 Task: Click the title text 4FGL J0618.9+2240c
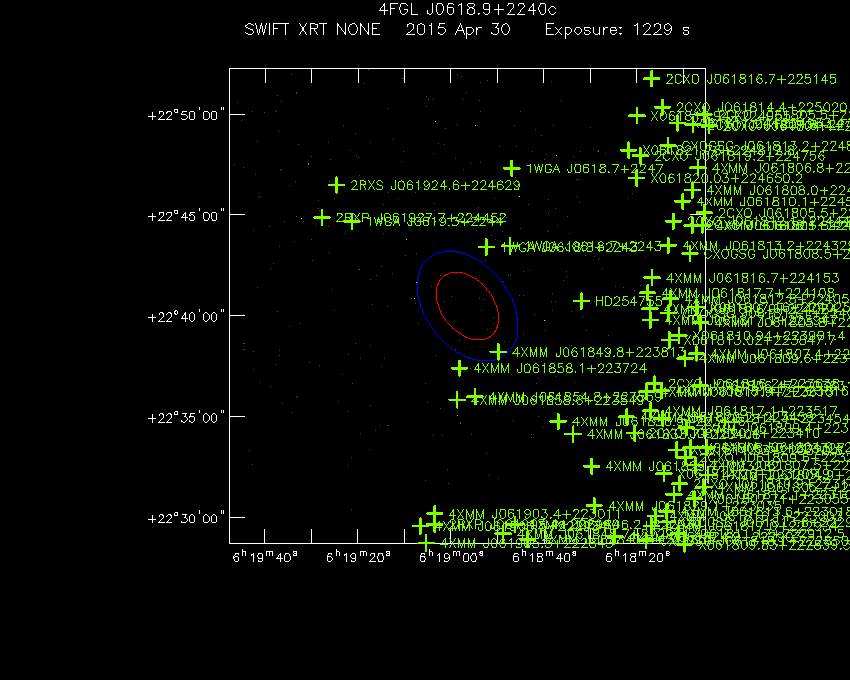pos(467,10)
